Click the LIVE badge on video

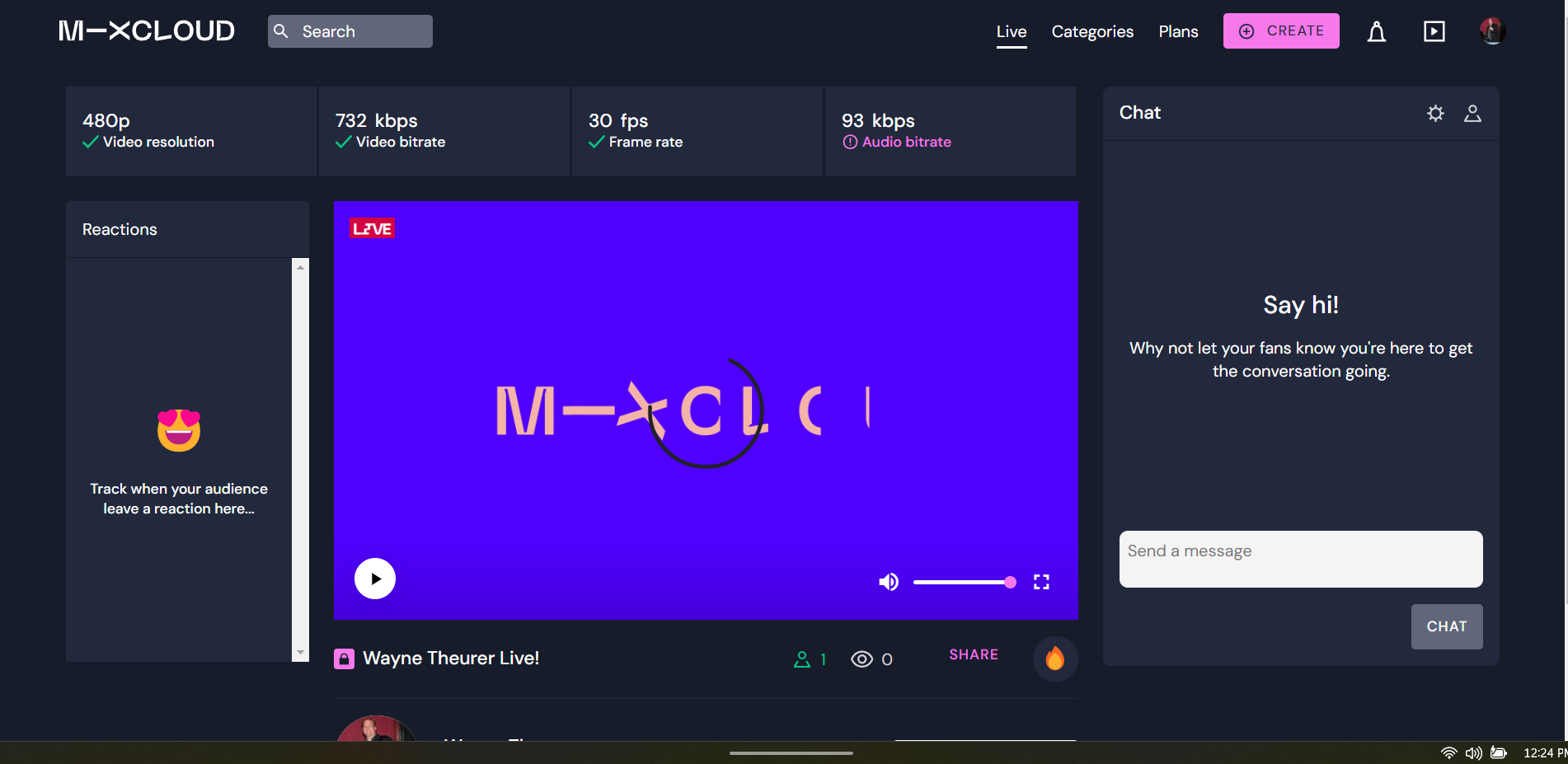(373, 228)
